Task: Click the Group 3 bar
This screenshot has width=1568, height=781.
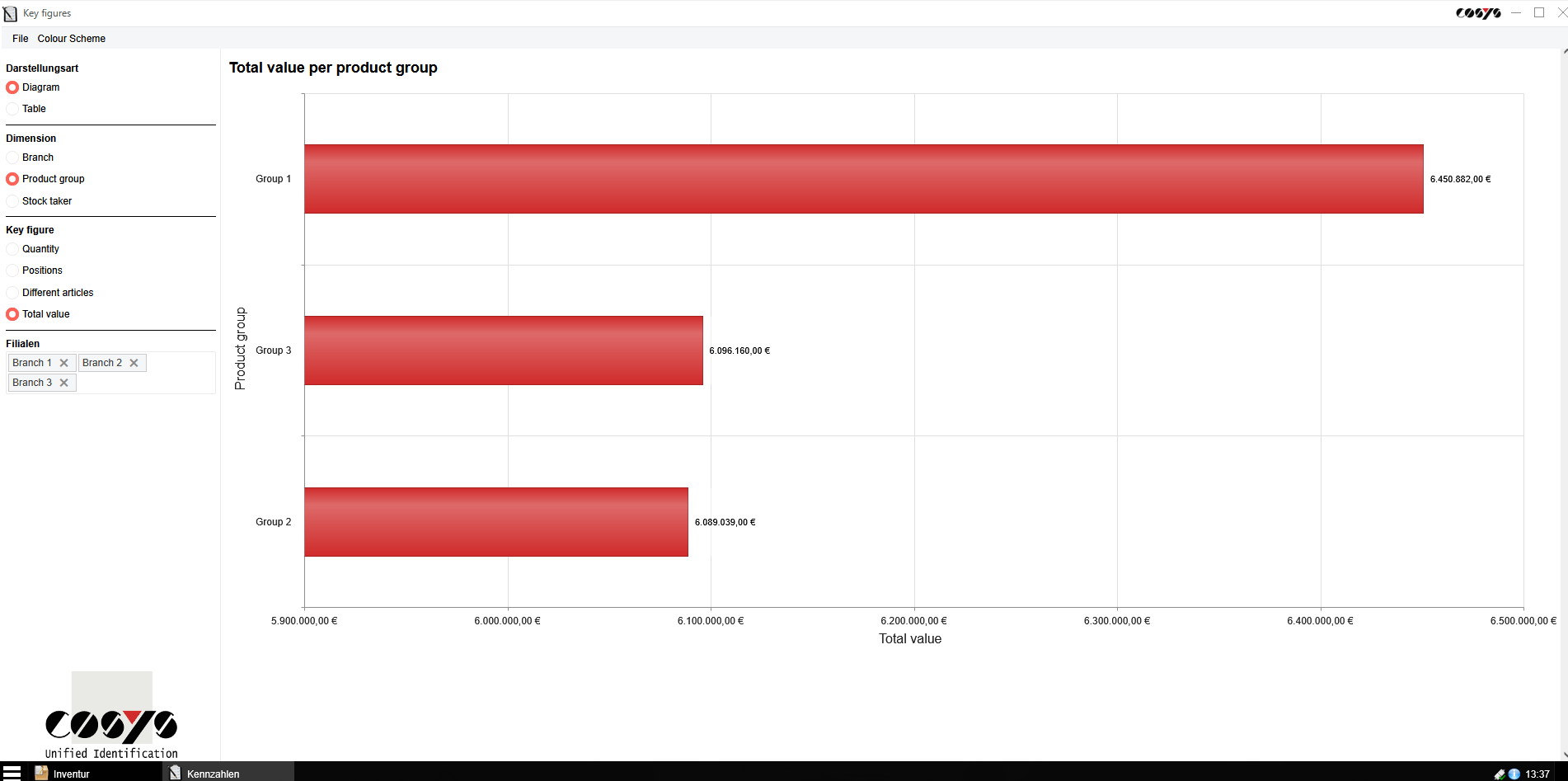Action: (x=504, y=351)
